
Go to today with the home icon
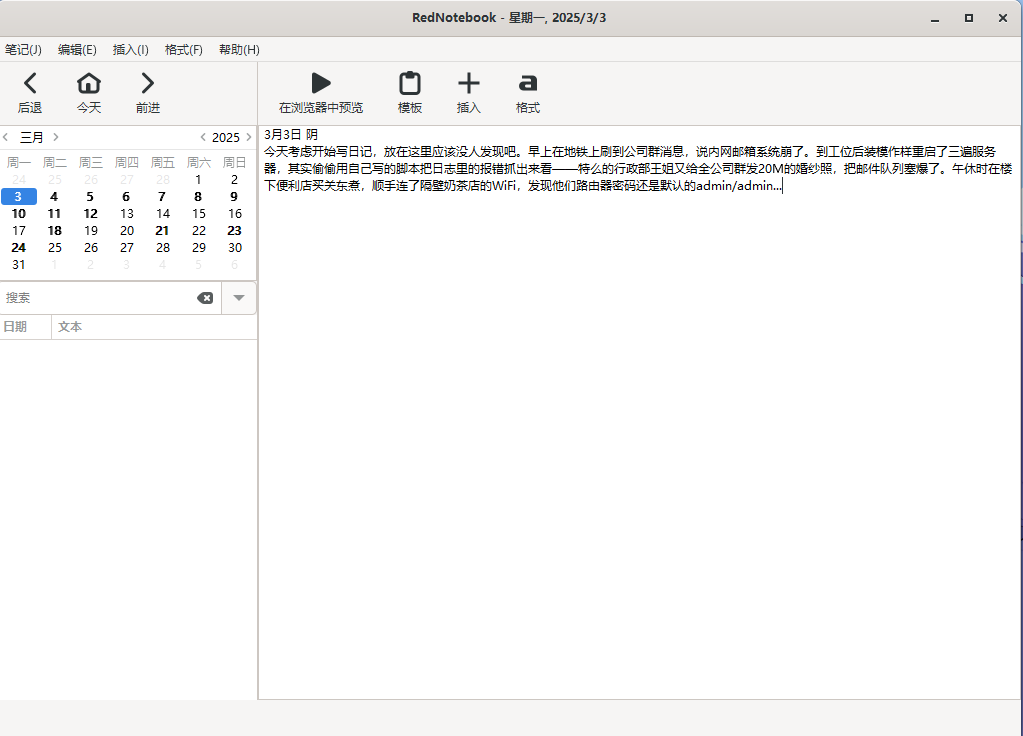click(x=89, y=84)
